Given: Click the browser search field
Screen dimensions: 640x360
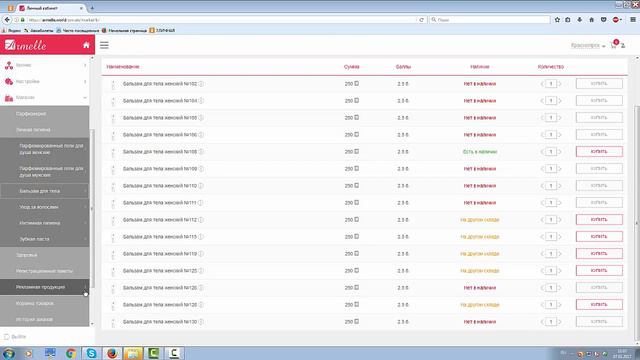Looking at the screenshot, I should pos(490,20).
